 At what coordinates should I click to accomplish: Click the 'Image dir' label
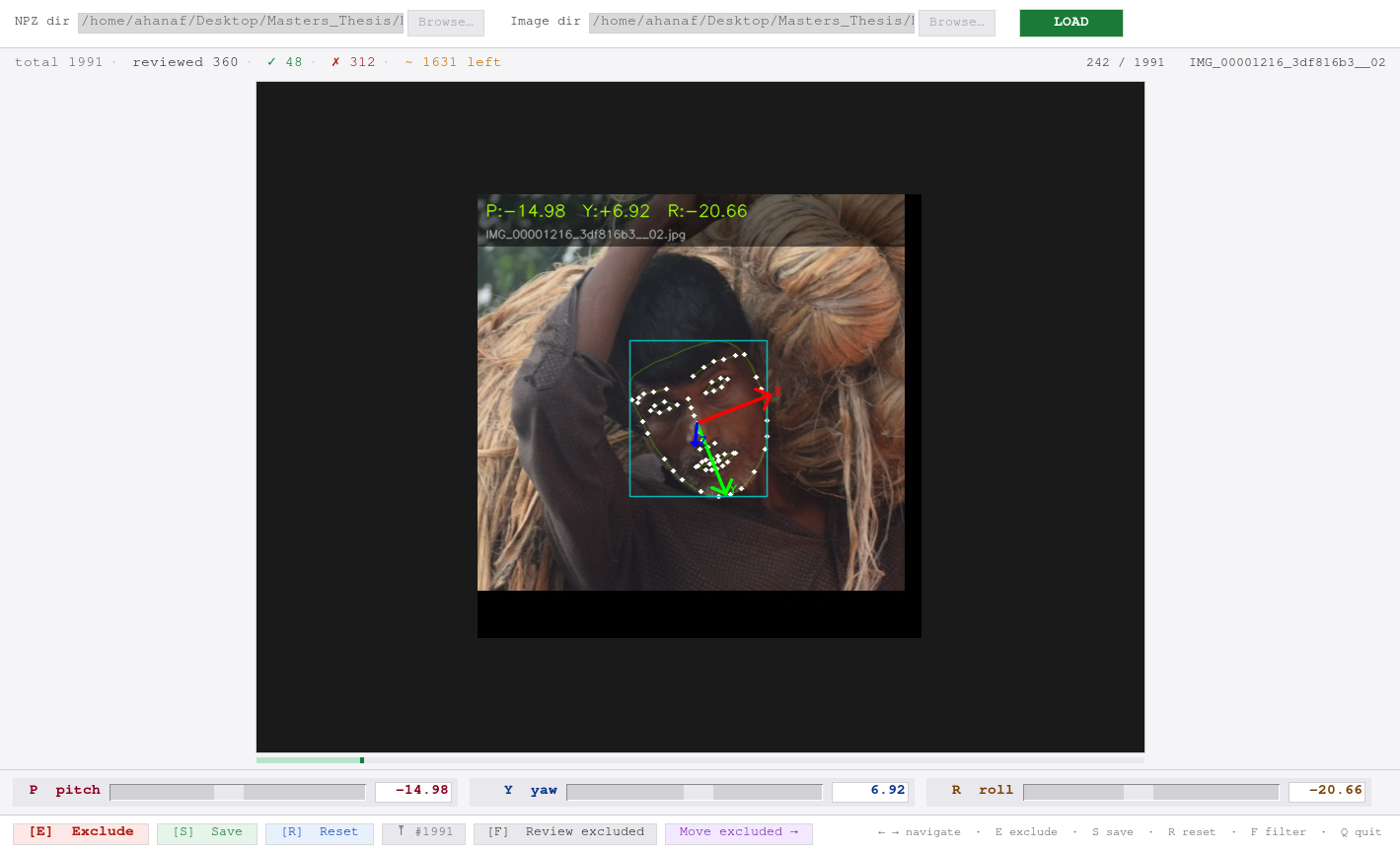tap(546, 21)
